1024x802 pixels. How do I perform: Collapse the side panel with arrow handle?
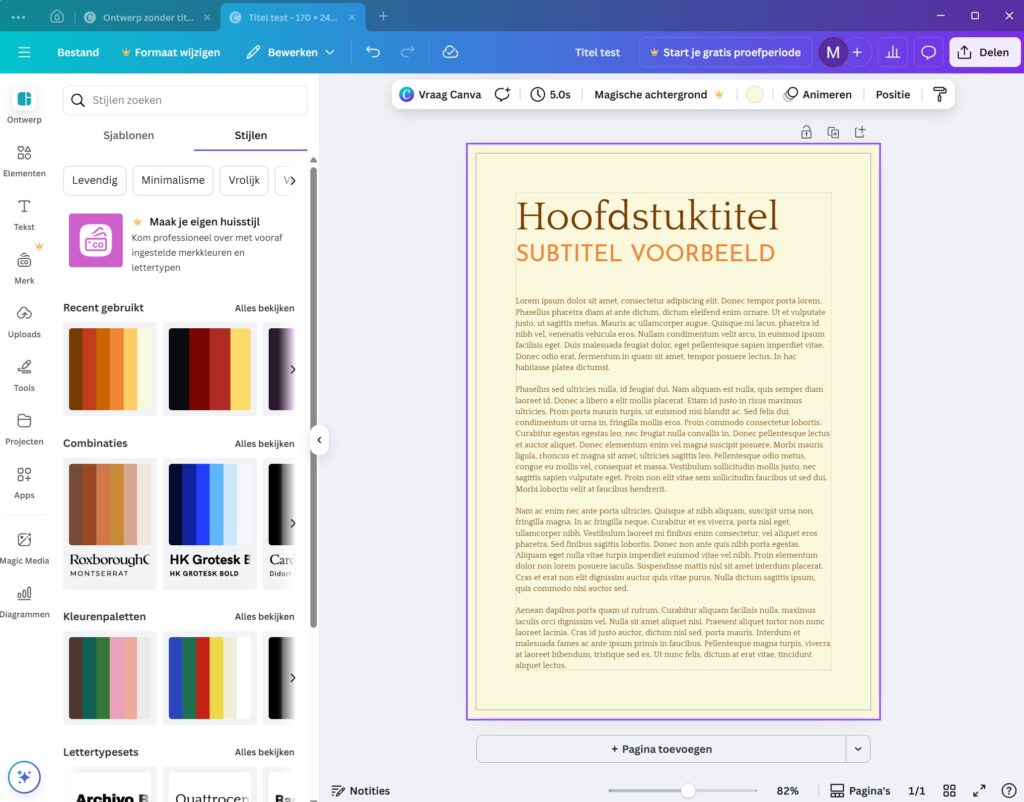(x=318, y=440)
